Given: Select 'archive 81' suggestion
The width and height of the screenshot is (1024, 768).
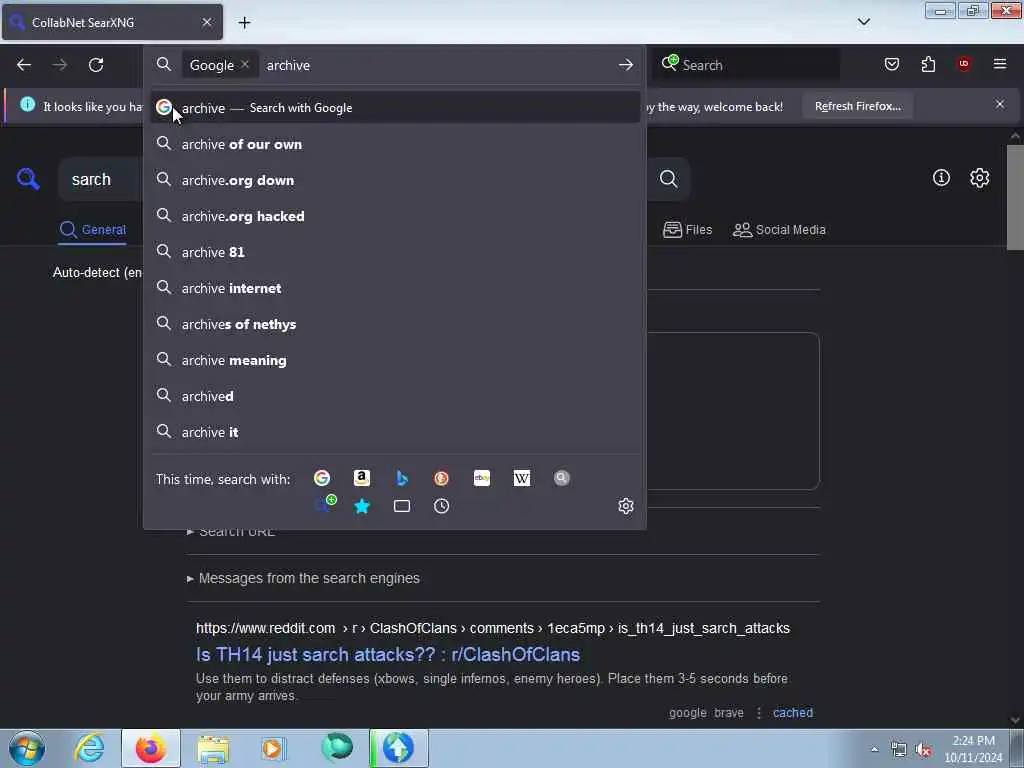Looking at the screenshot, I should [395, 252].
